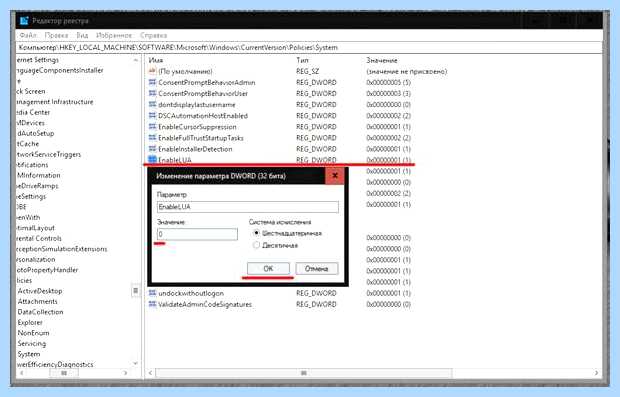Click the undockwithoutlogon value name
620x397 pixels.
coord(191,293)
